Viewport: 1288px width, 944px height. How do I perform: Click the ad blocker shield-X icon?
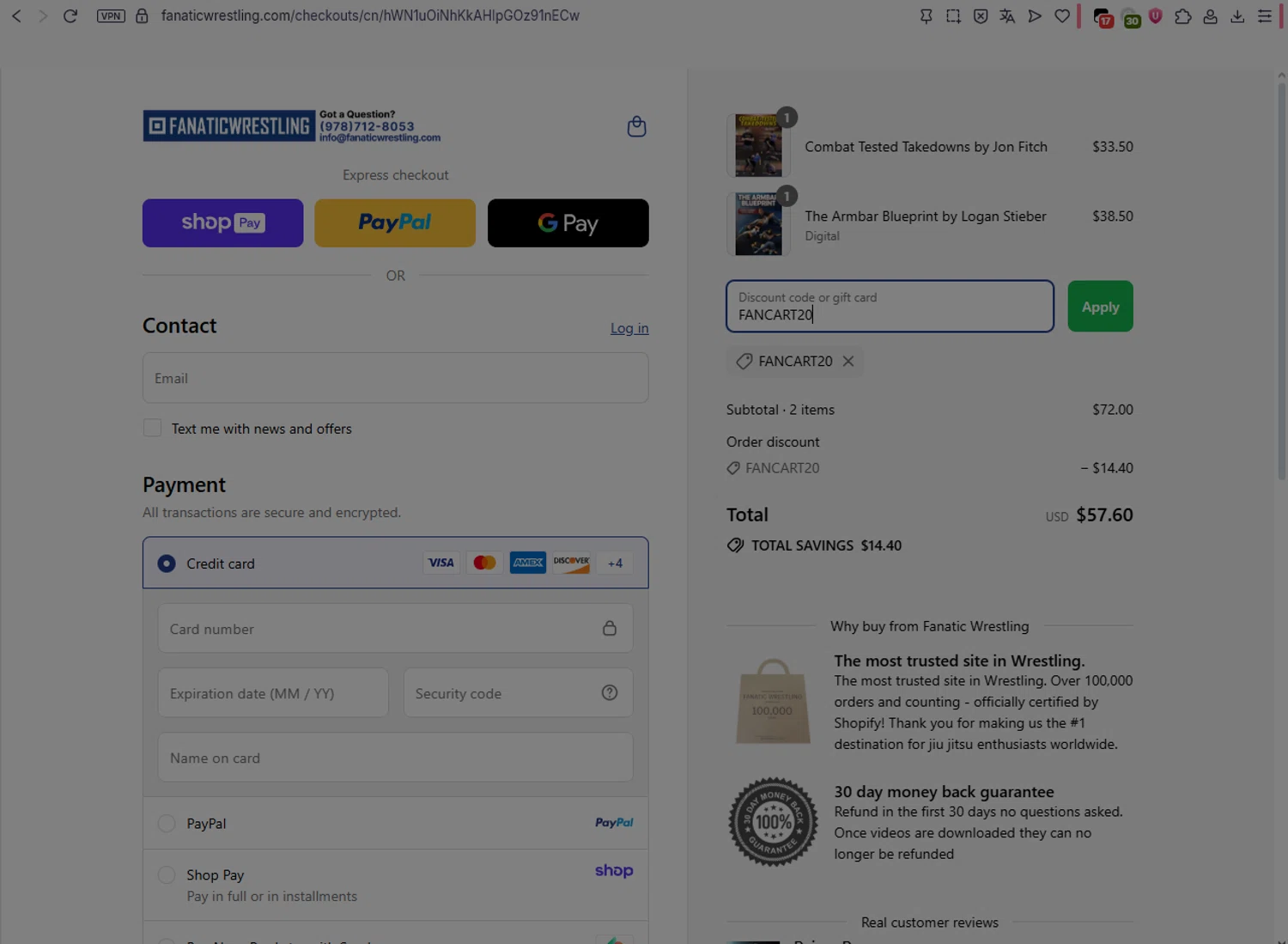click(x=981, y=15)
